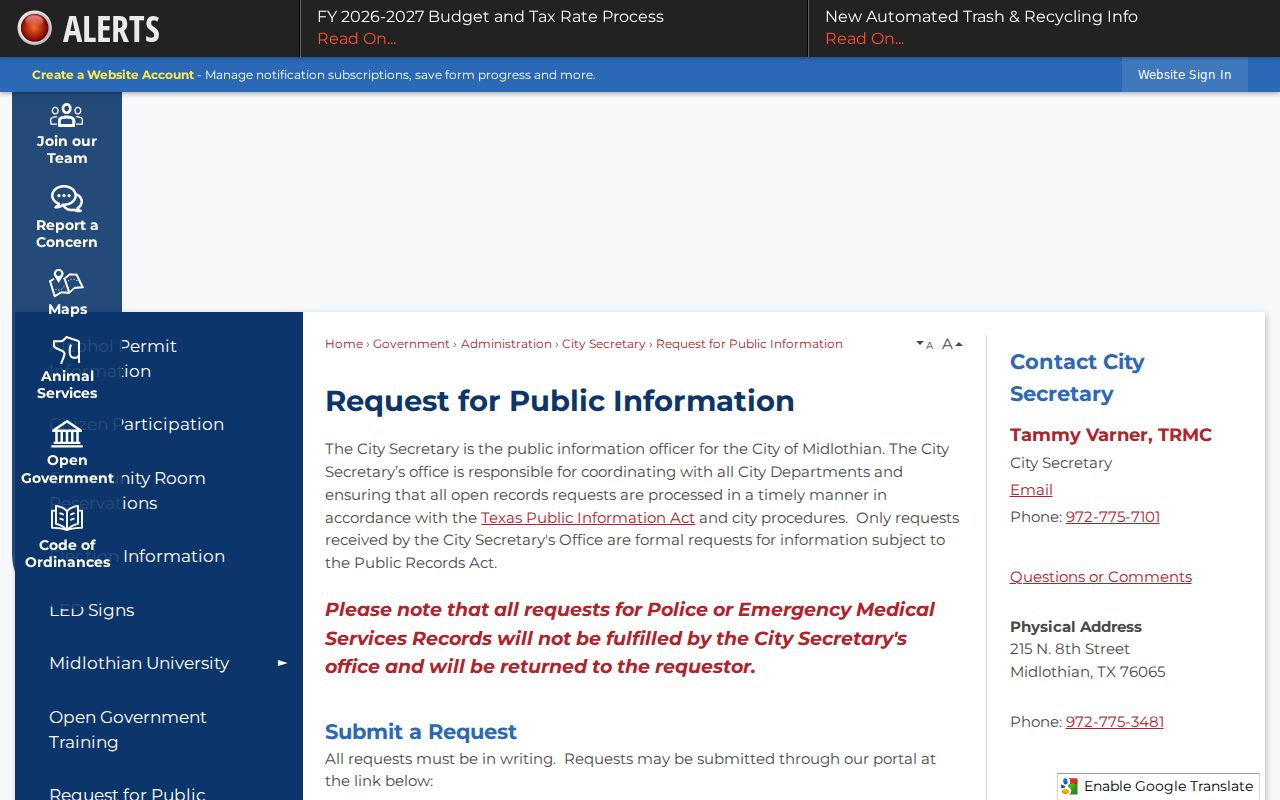1280x800 pixels.
Task: Open the Midlothian University menu item
Action: pos(139,663)
